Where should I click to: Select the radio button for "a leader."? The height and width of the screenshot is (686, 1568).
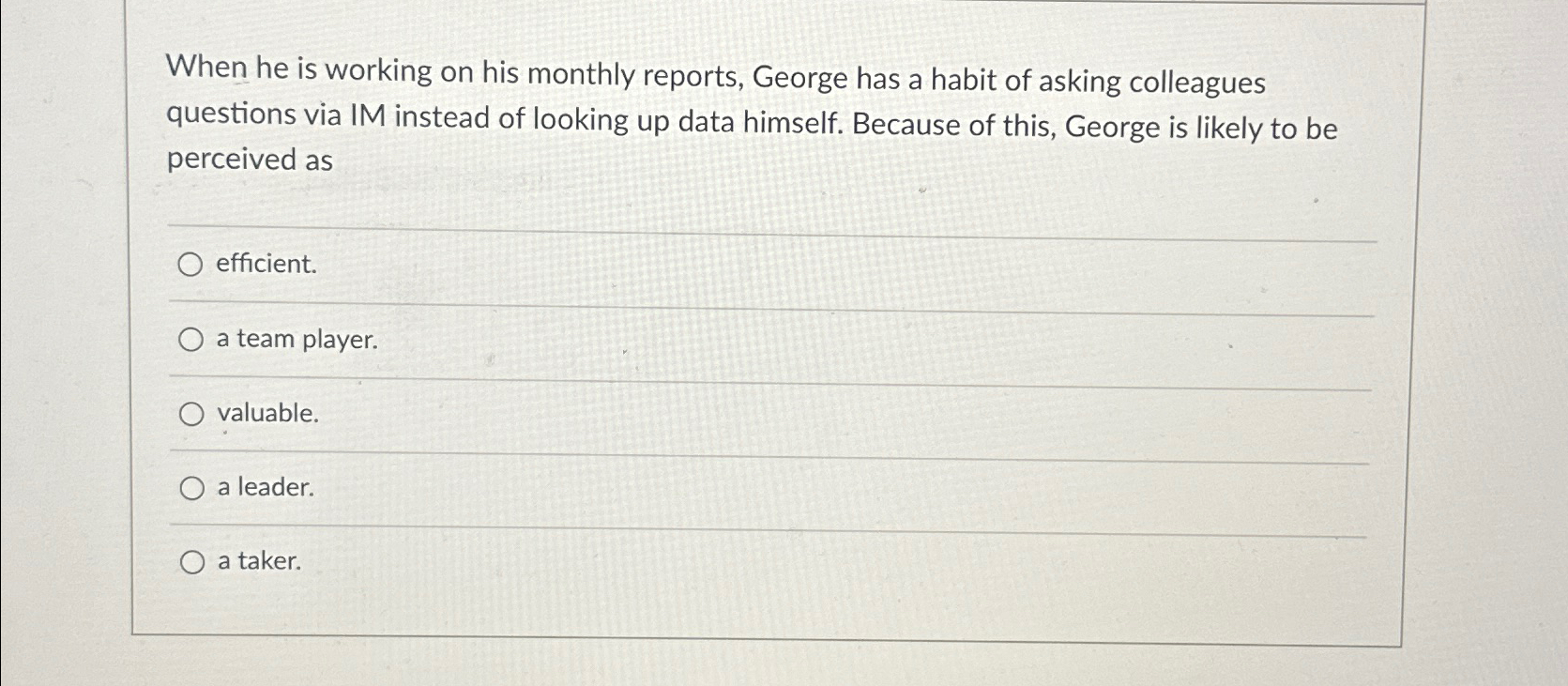pyautogui.click(x=191, y=487)
